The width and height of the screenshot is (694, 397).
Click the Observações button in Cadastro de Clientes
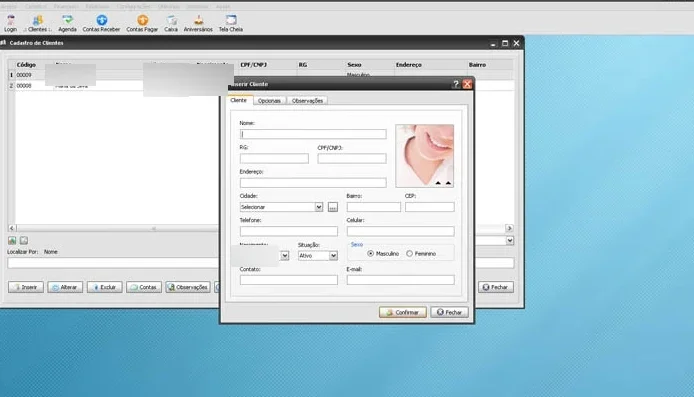coord(188,287)
